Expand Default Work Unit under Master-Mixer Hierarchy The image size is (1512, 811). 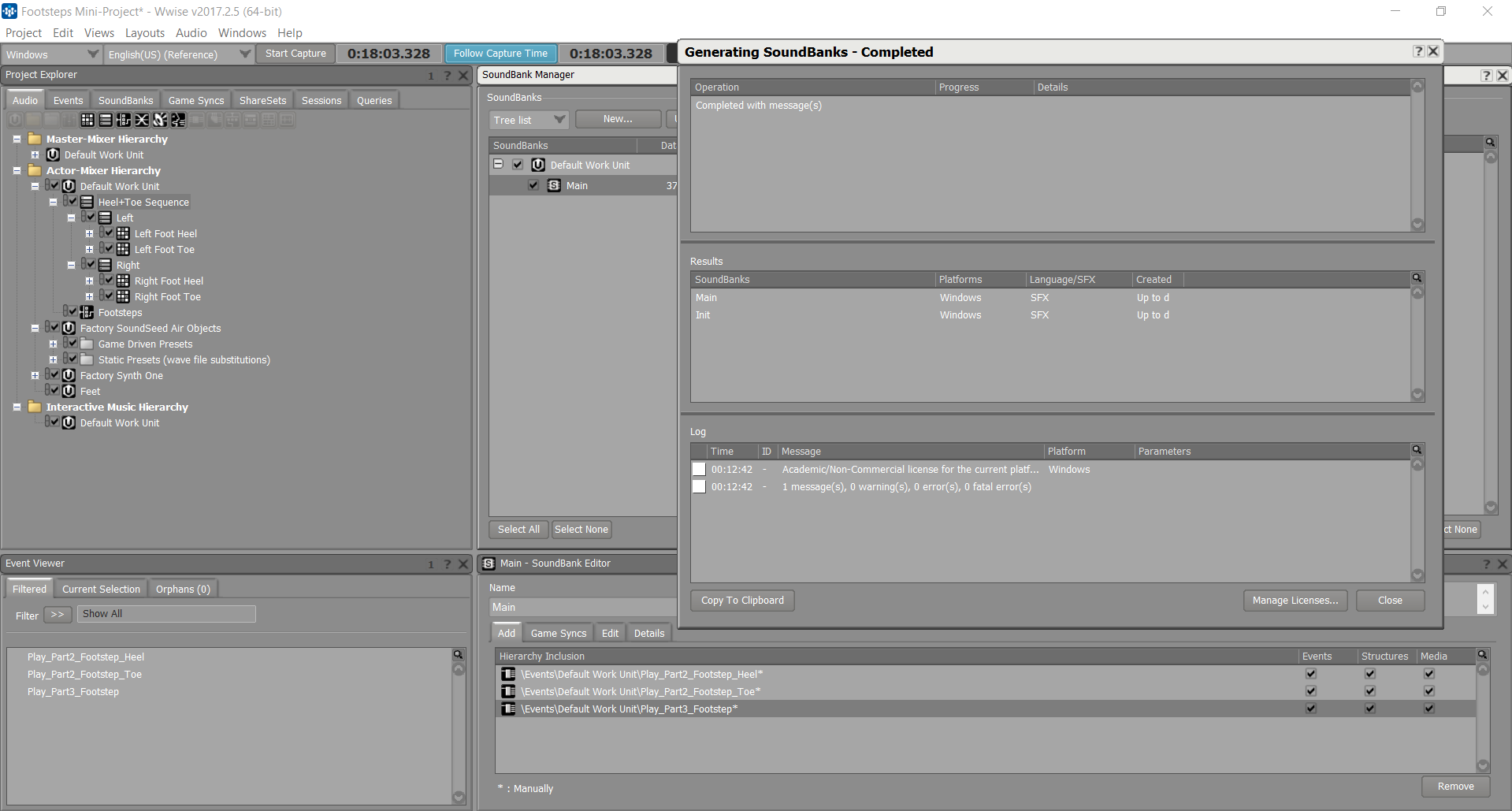click(35, 154)
